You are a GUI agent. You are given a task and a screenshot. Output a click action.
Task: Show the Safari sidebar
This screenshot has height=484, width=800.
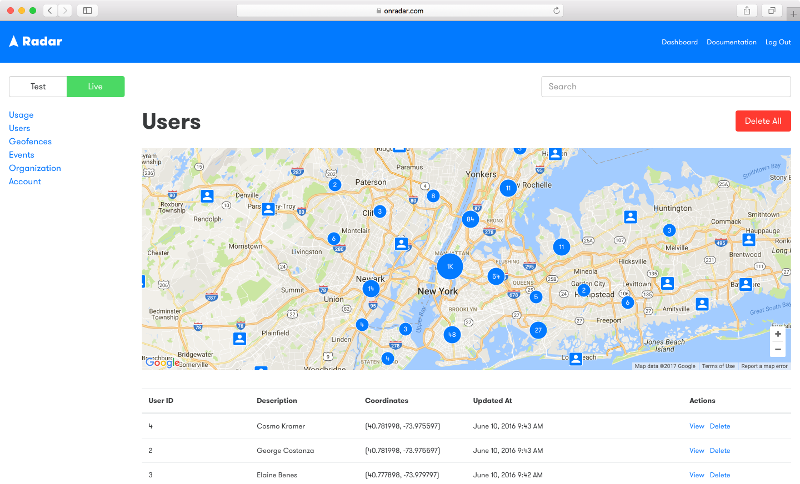click(88, 10)
